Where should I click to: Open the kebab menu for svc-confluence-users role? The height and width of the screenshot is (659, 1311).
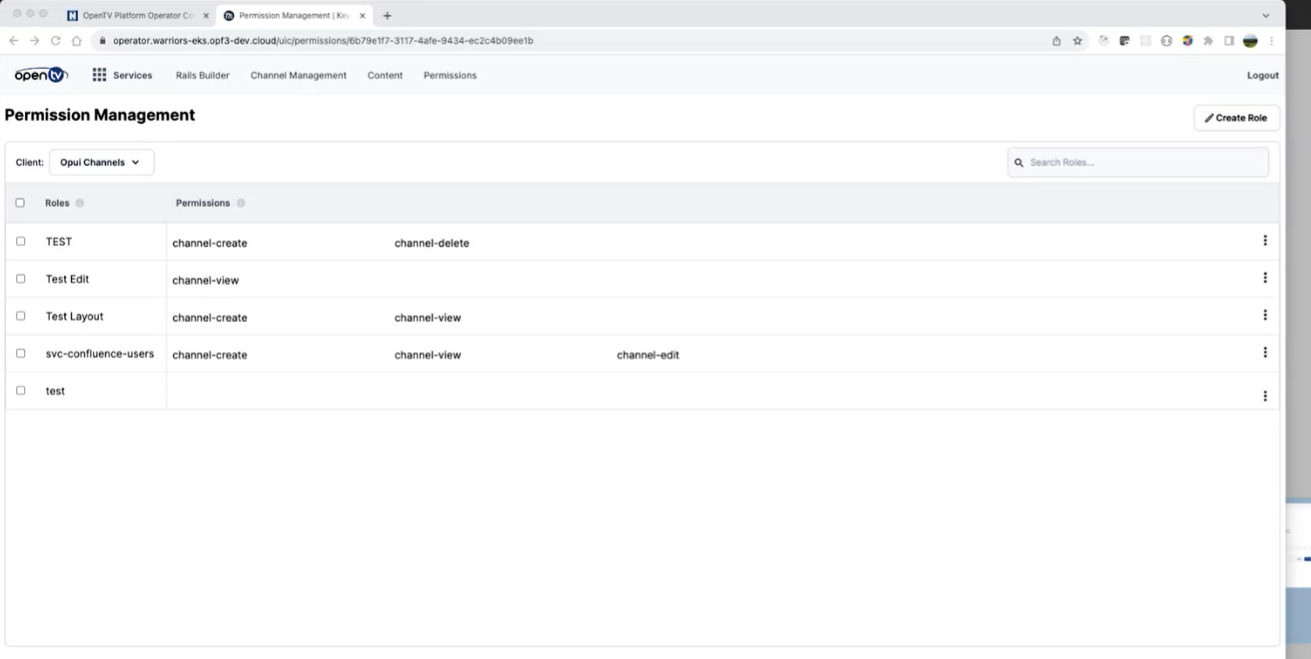click(x=1265, y=352)
